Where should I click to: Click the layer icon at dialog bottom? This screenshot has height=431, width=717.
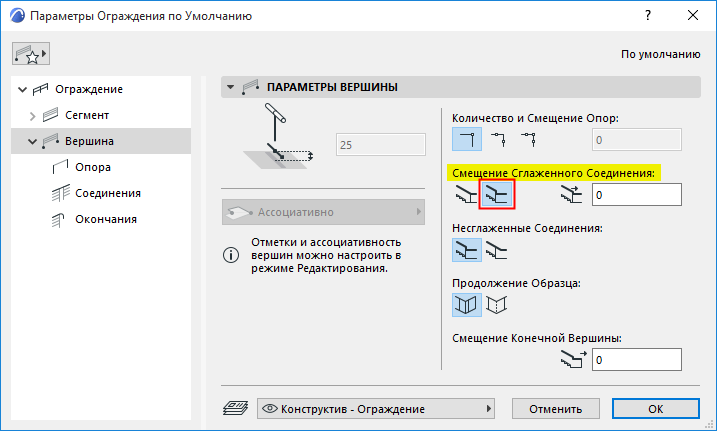point(234,408)
